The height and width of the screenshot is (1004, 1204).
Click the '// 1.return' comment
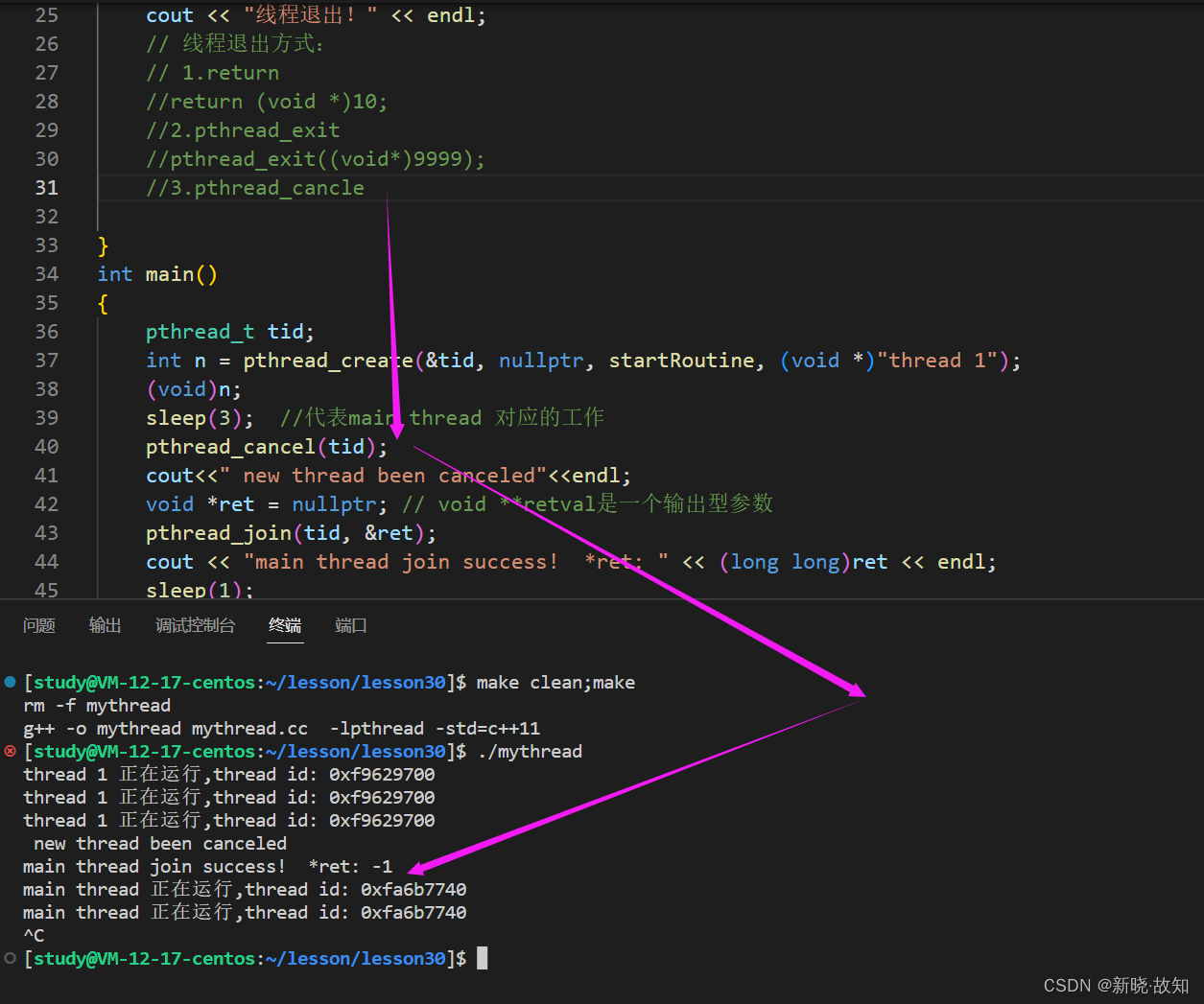coord(213,73)
